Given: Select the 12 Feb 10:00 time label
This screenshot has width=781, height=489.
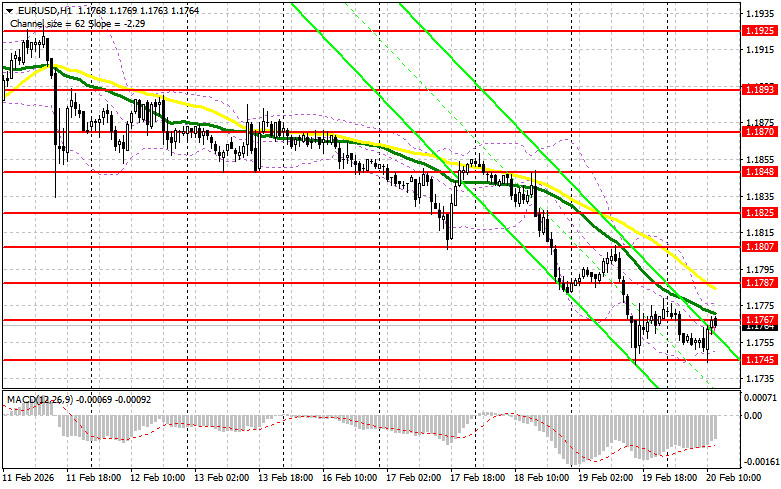Looking at the screenshot, I should coord(158,478).
